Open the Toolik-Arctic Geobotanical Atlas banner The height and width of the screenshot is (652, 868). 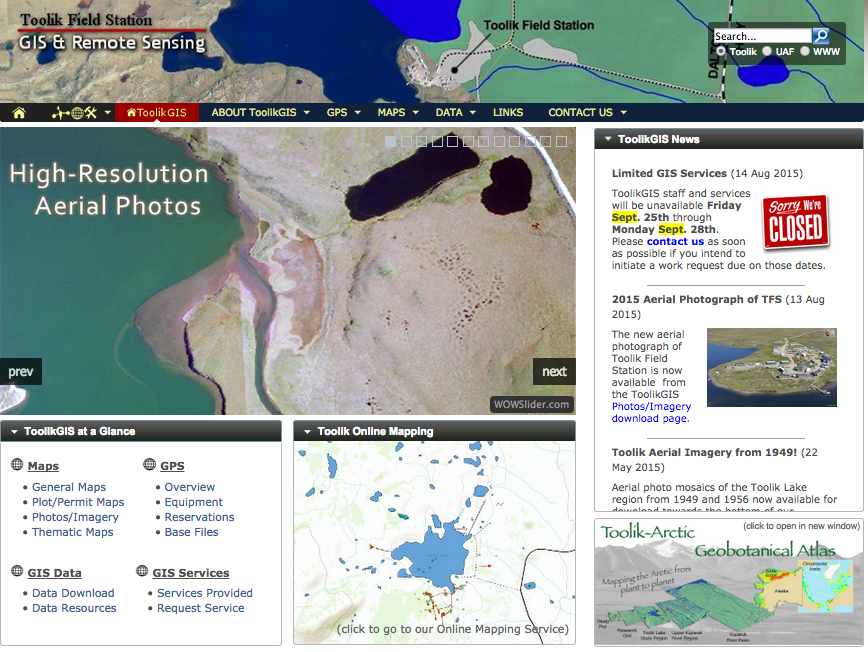point(728,582)
